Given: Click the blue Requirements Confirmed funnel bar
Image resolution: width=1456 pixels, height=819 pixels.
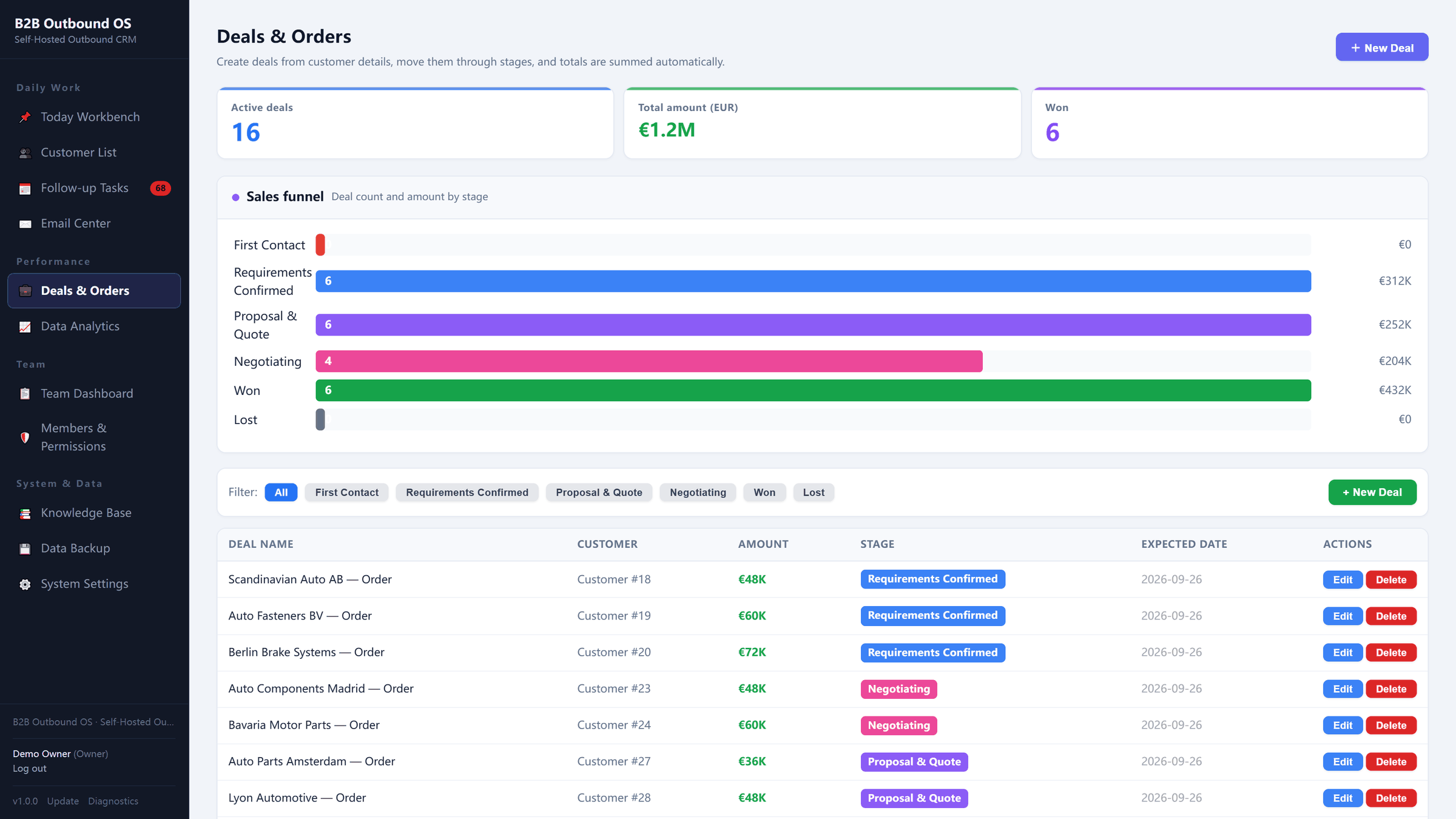Looking at the screenshot, I should (x=813, y=281).
